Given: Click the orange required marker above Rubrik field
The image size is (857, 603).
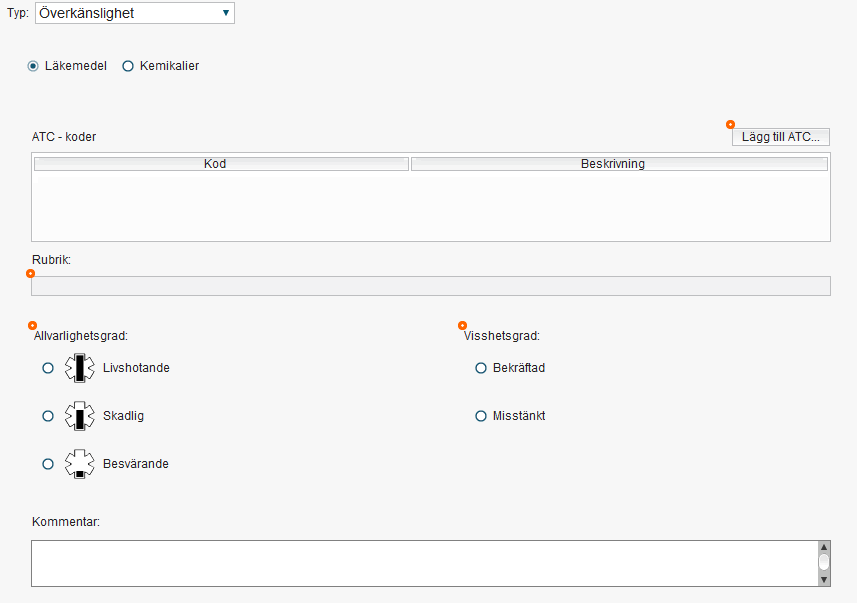Looking at the screenshot, I should click(30, 273).
